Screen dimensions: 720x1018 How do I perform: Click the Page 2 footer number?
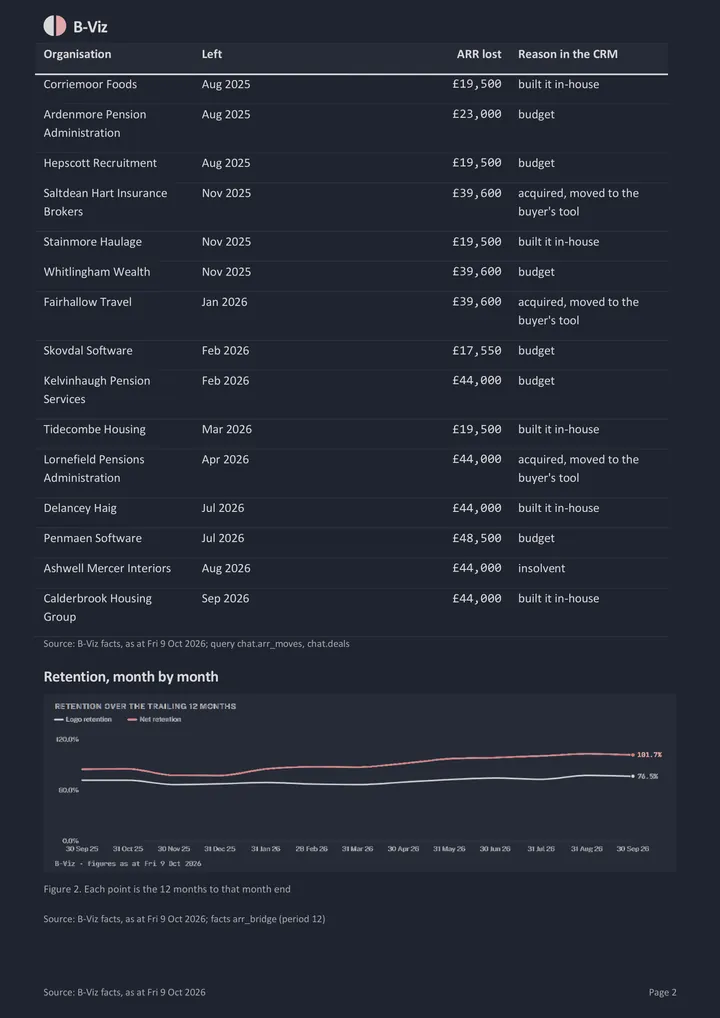pyautogui.click(x=662, y=992)
